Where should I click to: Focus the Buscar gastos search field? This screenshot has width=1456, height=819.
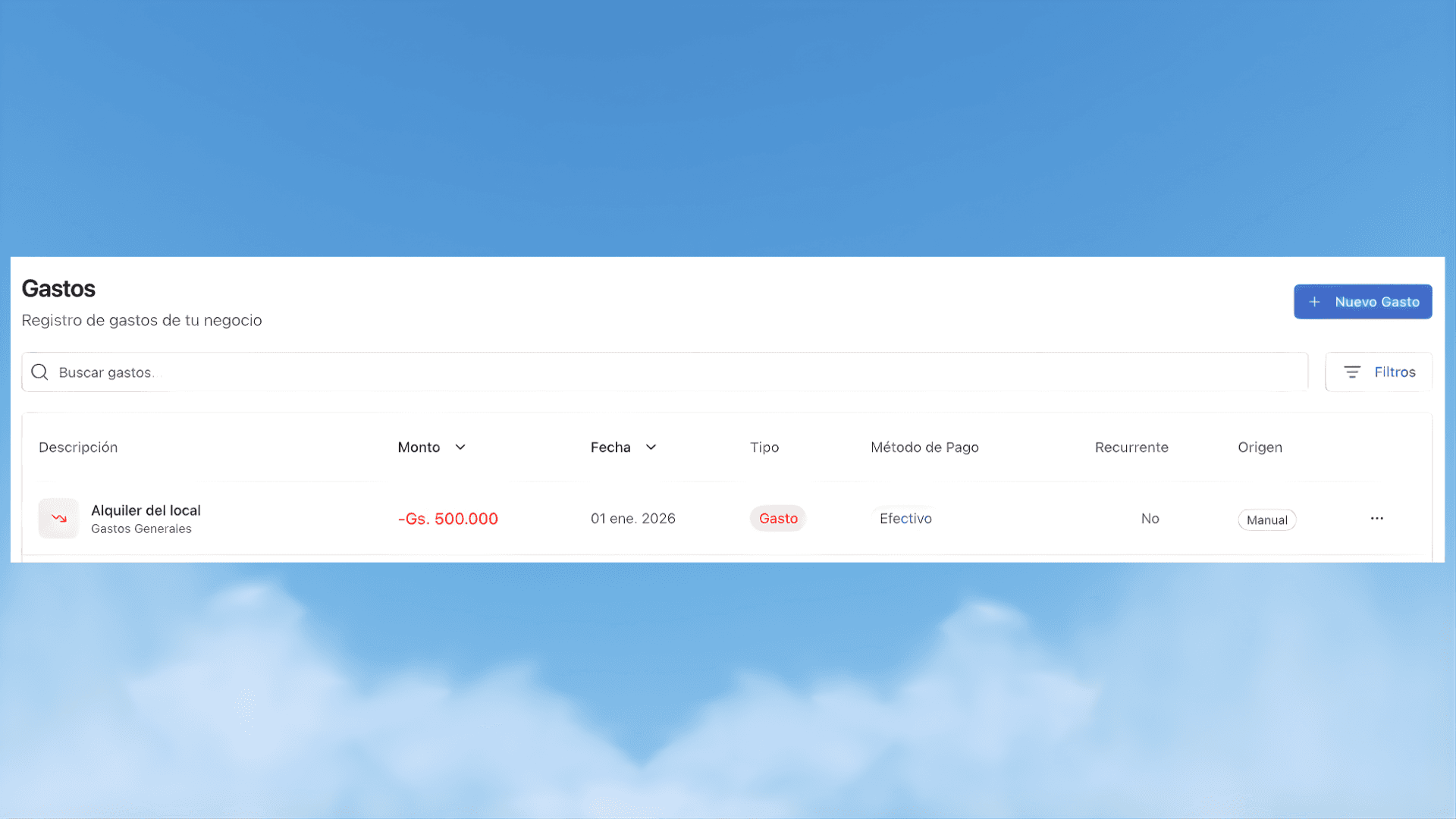tap(667, 372)
